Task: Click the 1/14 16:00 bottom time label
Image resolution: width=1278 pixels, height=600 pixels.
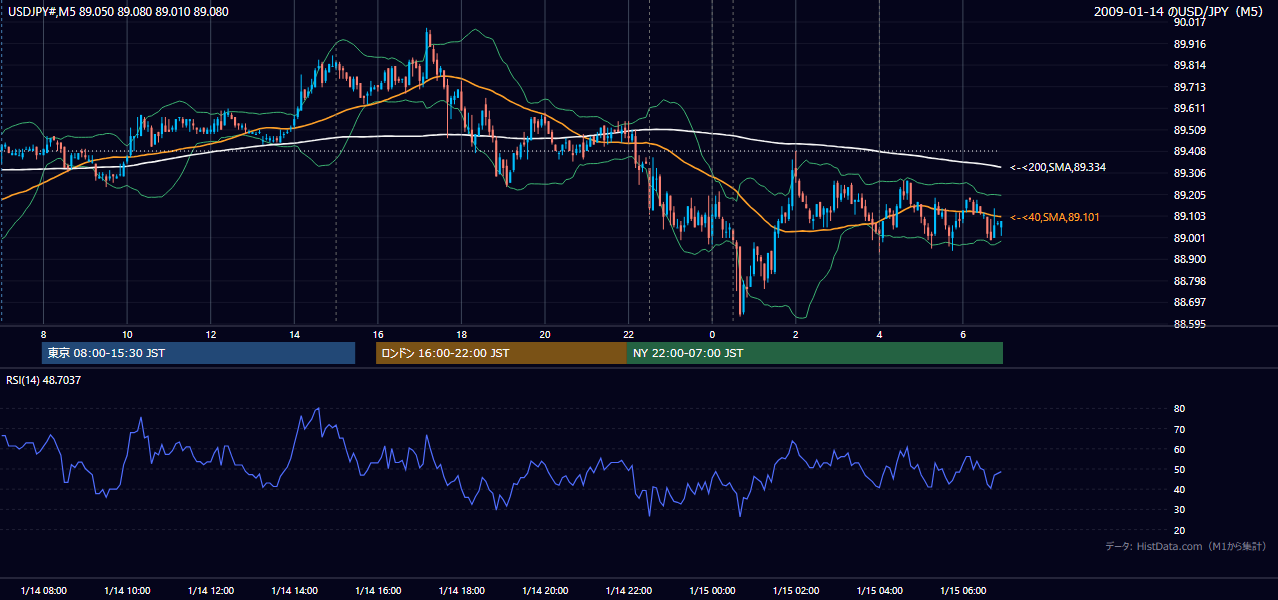Action: point(378,591)
